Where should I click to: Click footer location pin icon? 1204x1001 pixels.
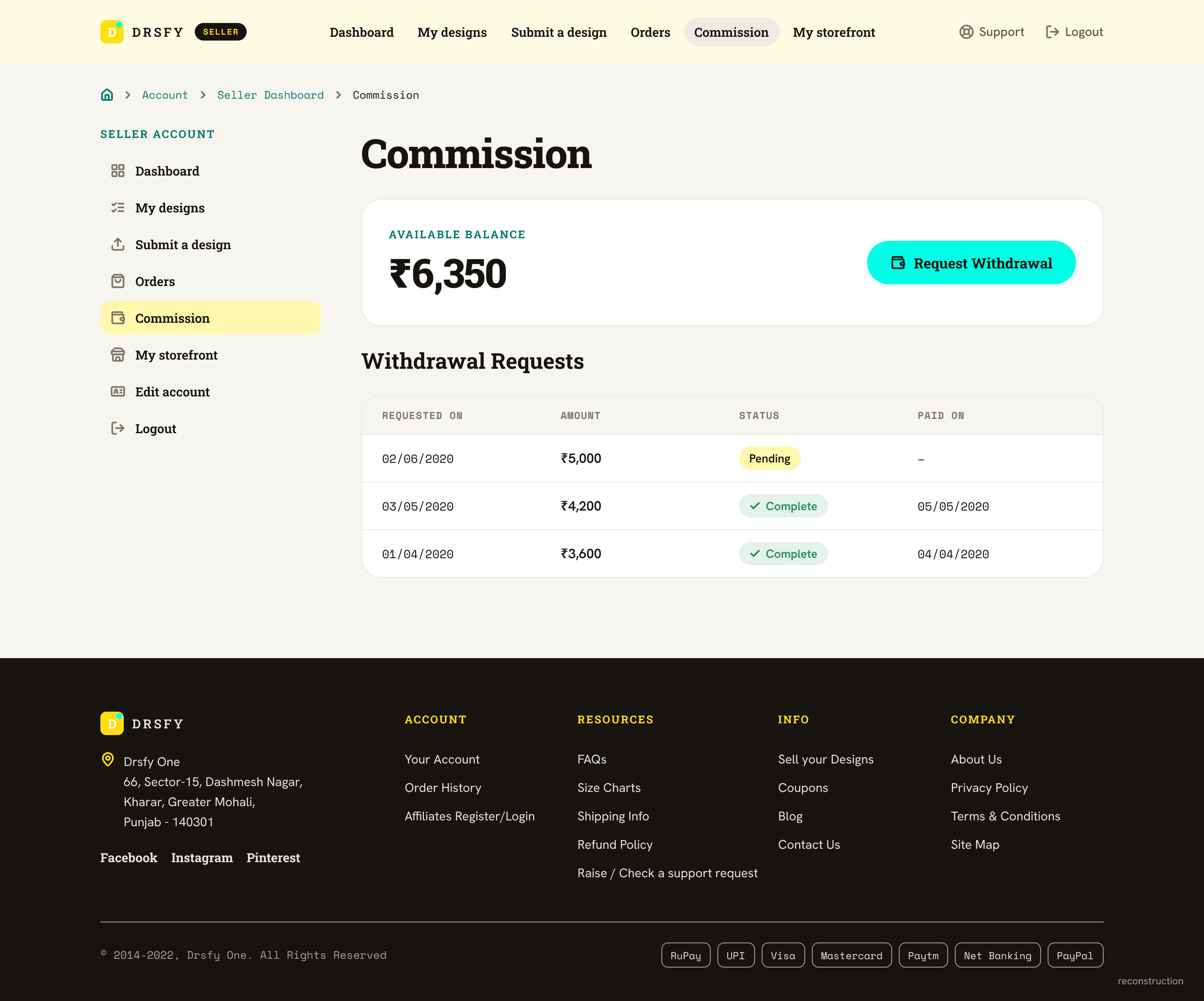pos(108,760)
